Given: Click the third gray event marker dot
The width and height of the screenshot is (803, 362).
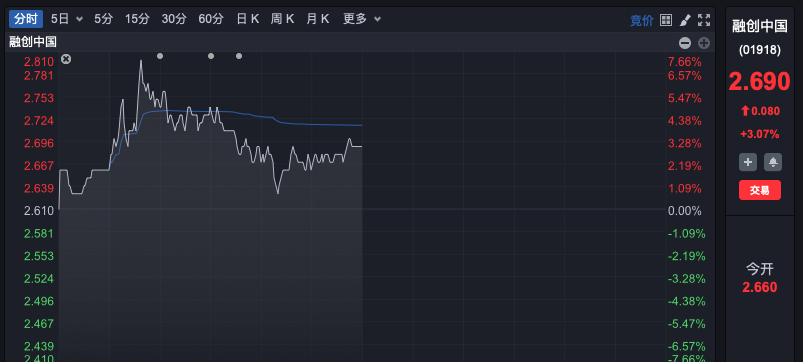Looking at the screenshot, I should (239, 56).
